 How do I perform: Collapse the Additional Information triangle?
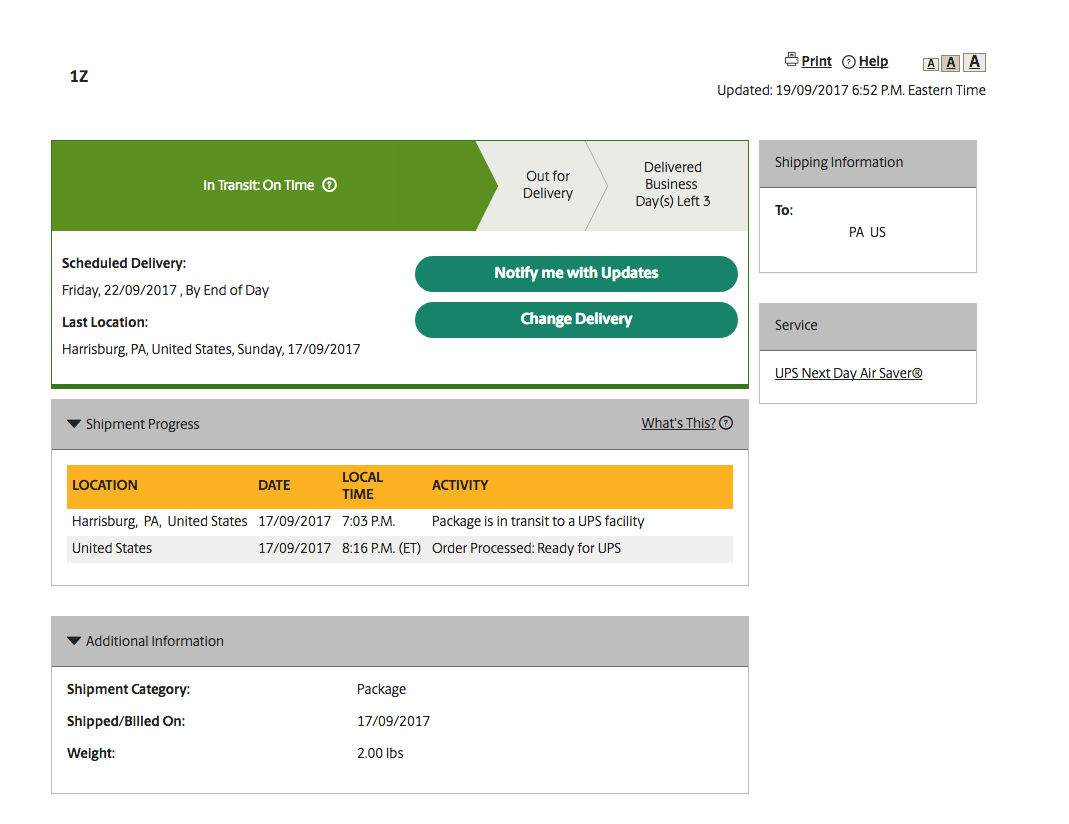pyautogui.click(x=74, y=641)
